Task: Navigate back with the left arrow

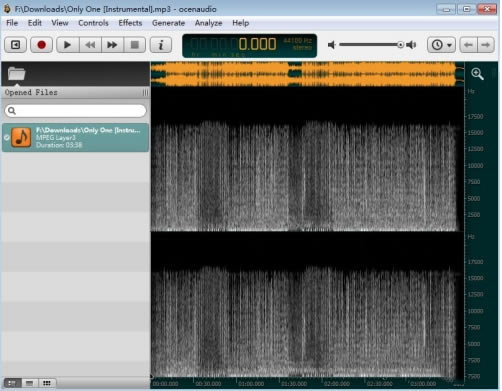Action: (x=468, y=45)
